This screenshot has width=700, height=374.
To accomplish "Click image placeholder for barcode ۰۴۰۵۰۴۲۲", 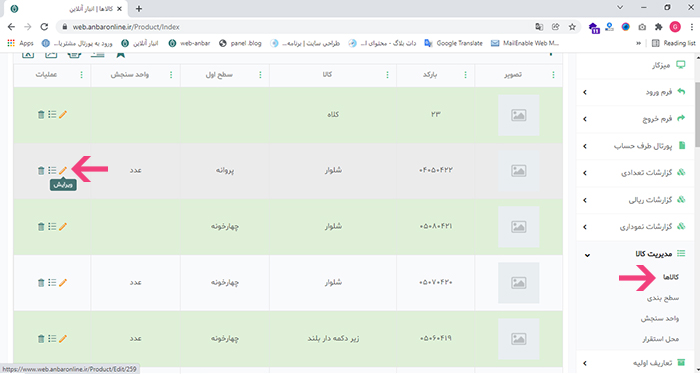I will pos(518,171).
